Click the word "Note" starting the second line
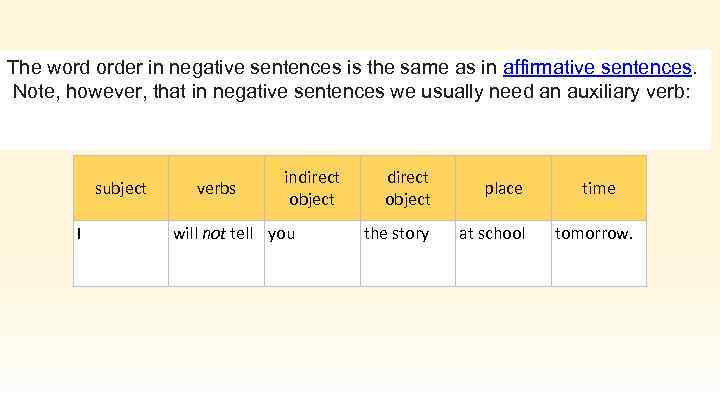 coord(34,92)
